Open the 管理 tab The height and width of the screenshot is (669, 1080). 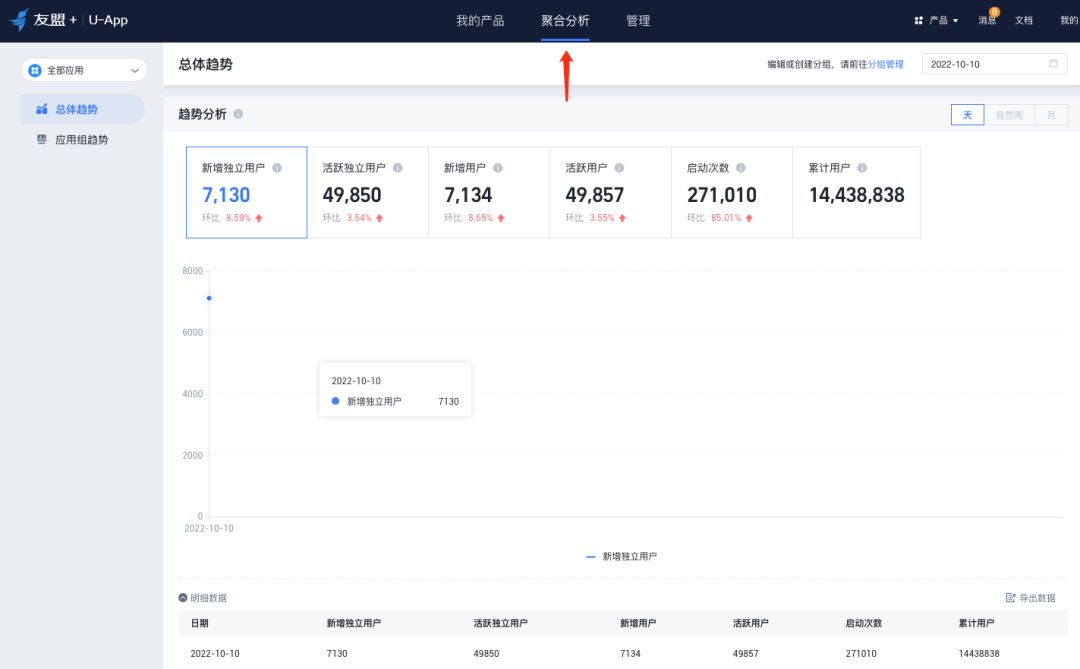pyautogui.click(x=638, y=21)
